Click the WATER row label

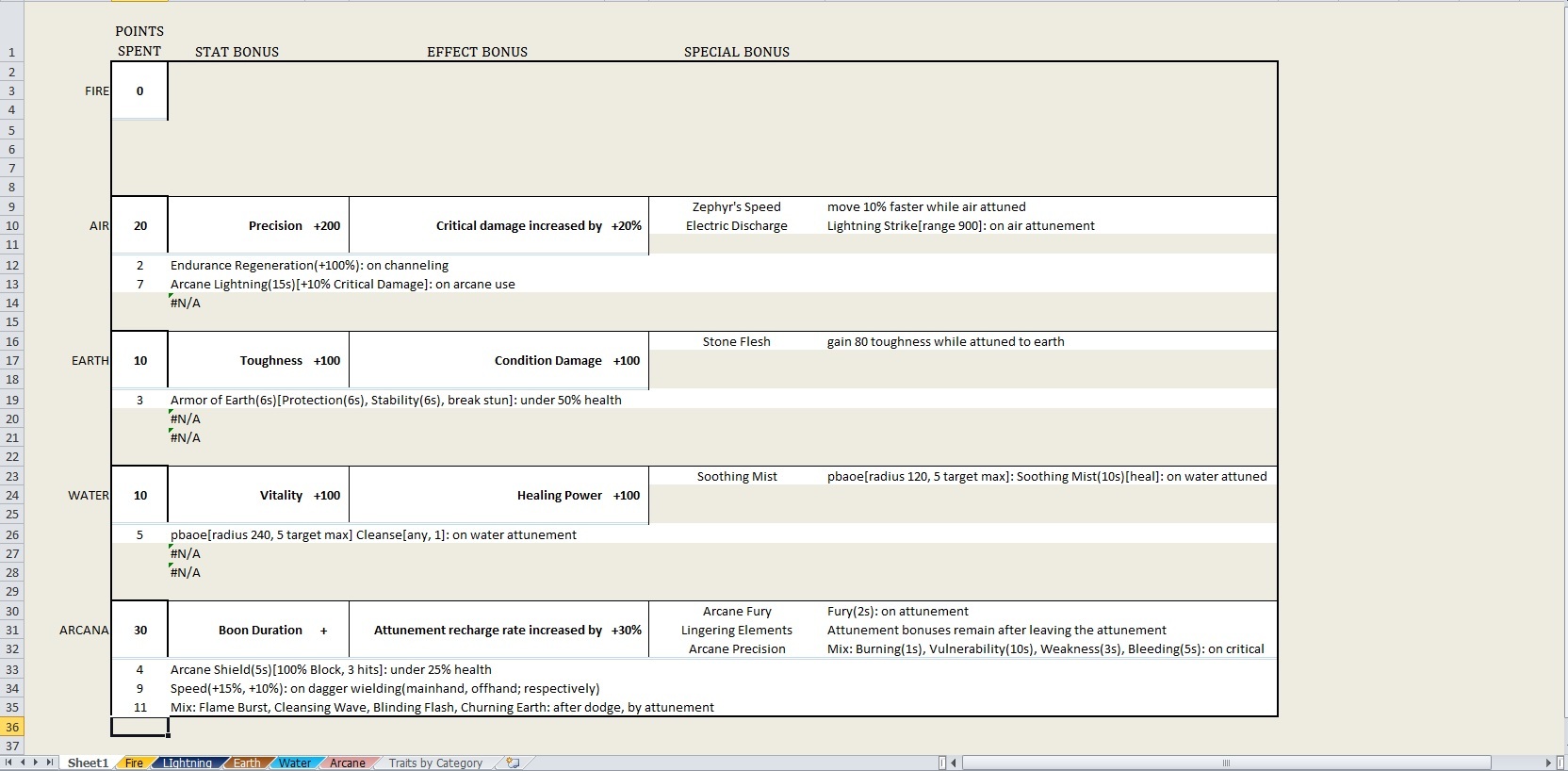(89, 495)
